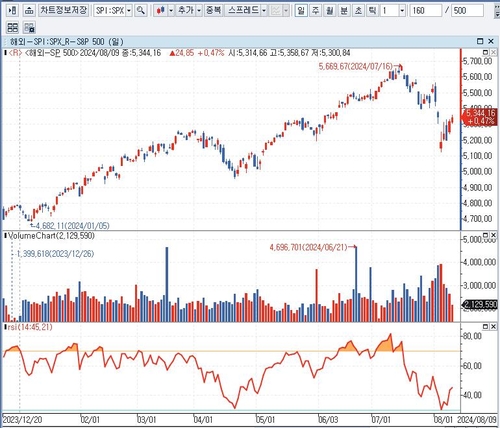Click the symbol search magnifier icon
Image resolution: width=500 pixels, height=428 pixels.
141,11
